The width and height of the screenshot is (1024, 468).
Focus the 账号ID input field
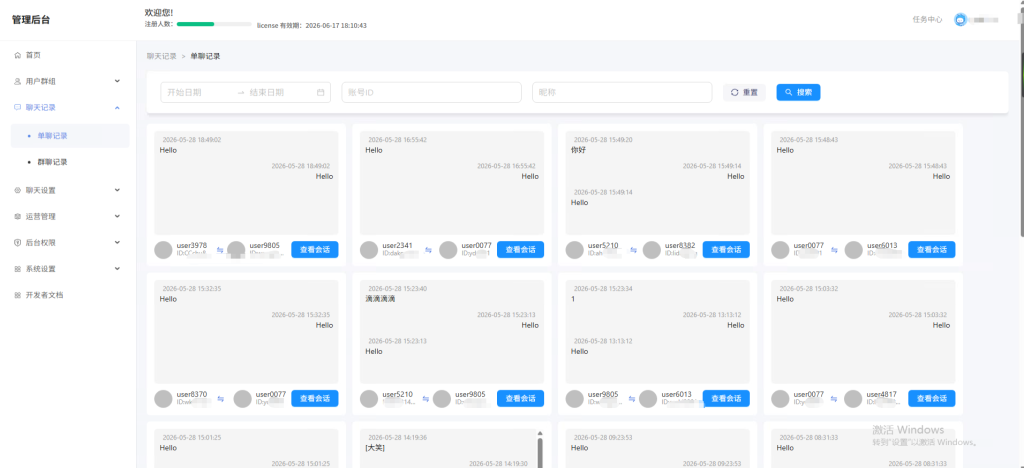click(432, 93)
